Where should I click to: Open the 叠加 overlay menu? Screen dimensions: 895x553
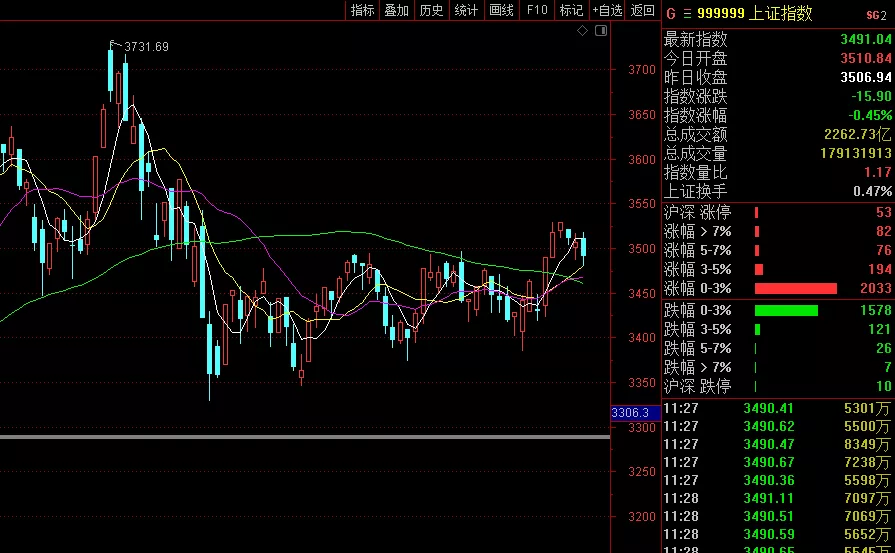pyautogui.click(x=397, y=10)
